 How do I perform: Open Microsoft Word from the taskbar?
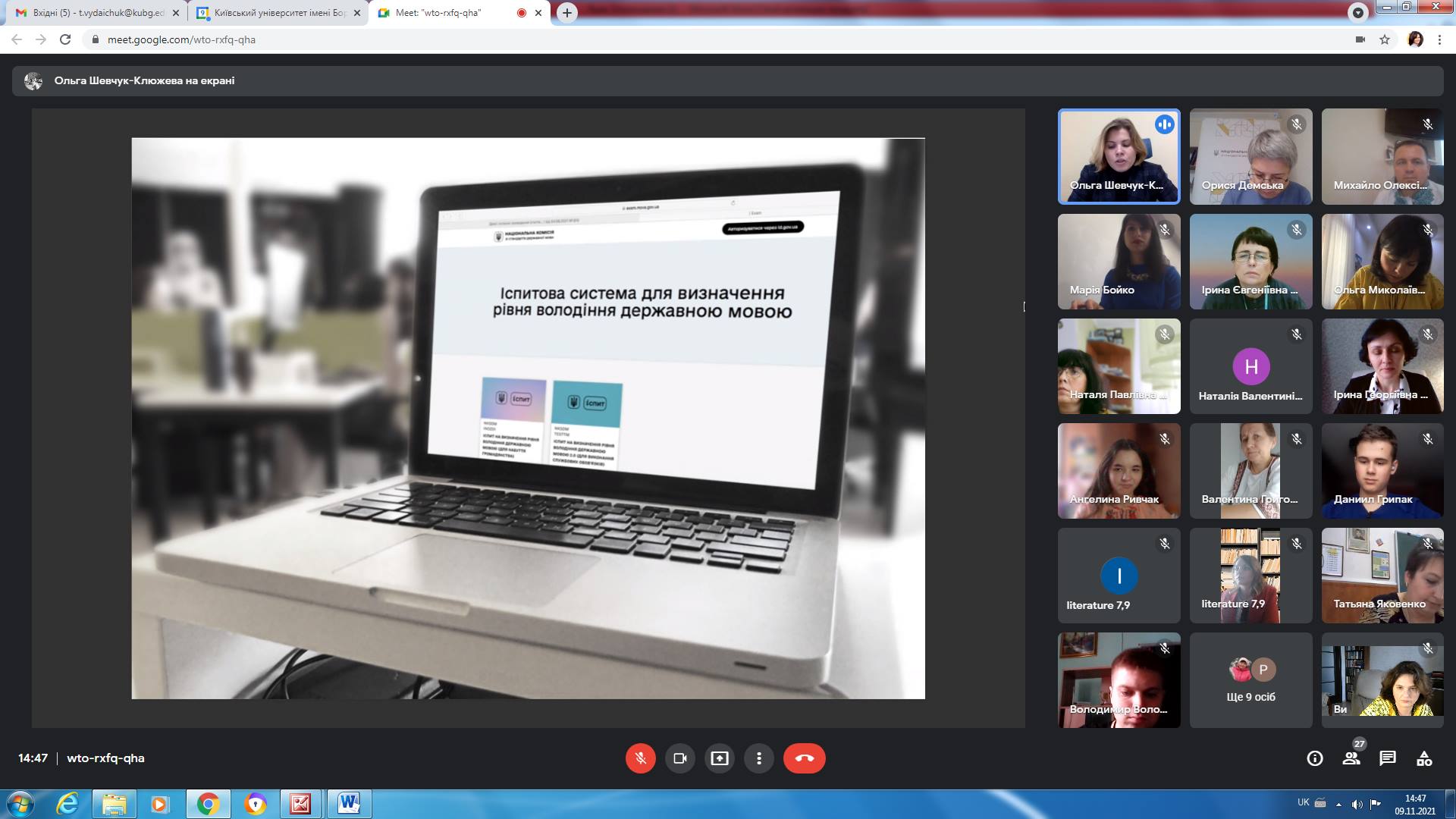pyautogui.click(x=349, y=803)
